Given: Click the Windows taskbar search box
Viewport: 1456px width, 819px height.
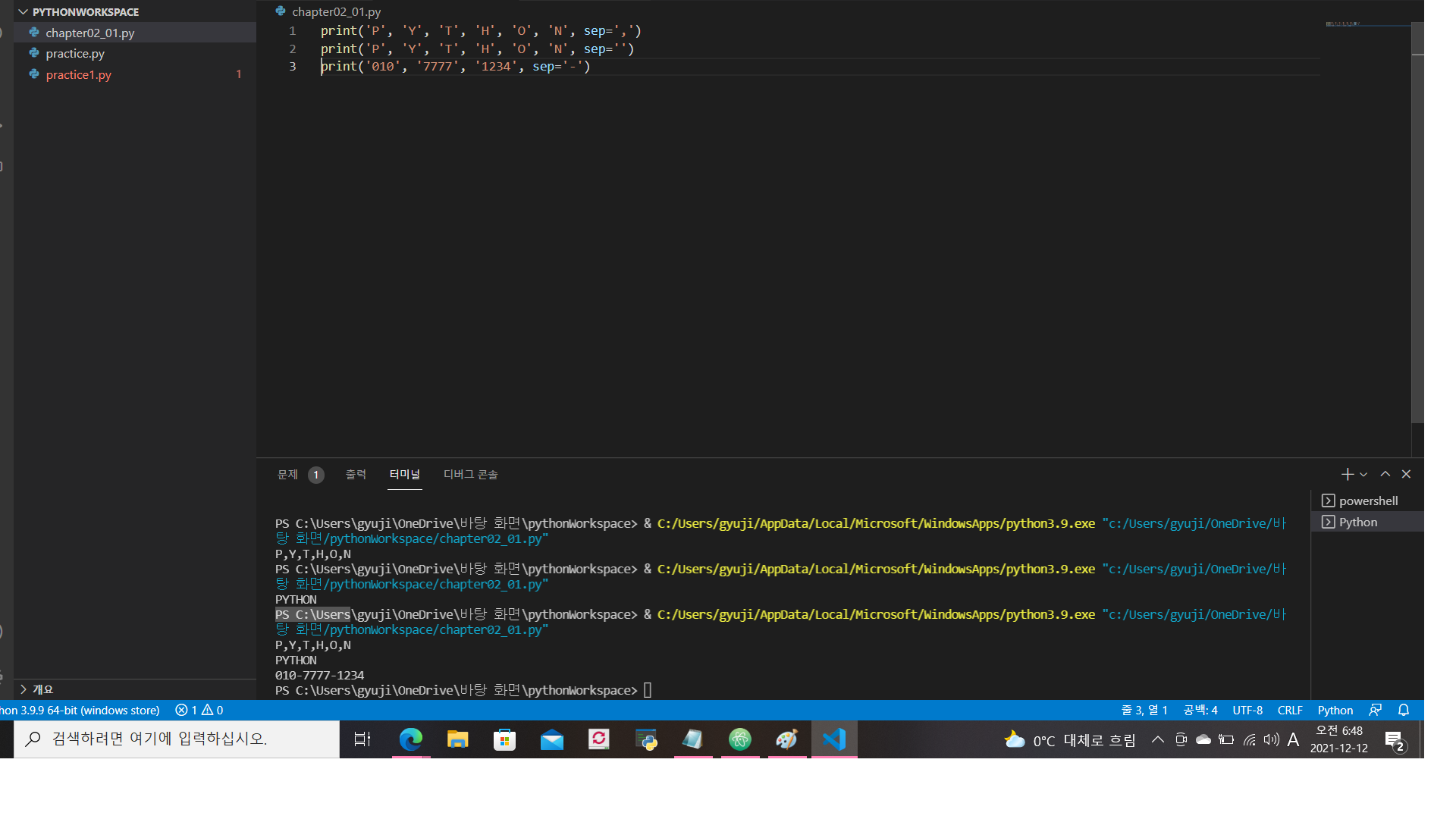Looking at the screenshot, I should [x=177, y=739].
